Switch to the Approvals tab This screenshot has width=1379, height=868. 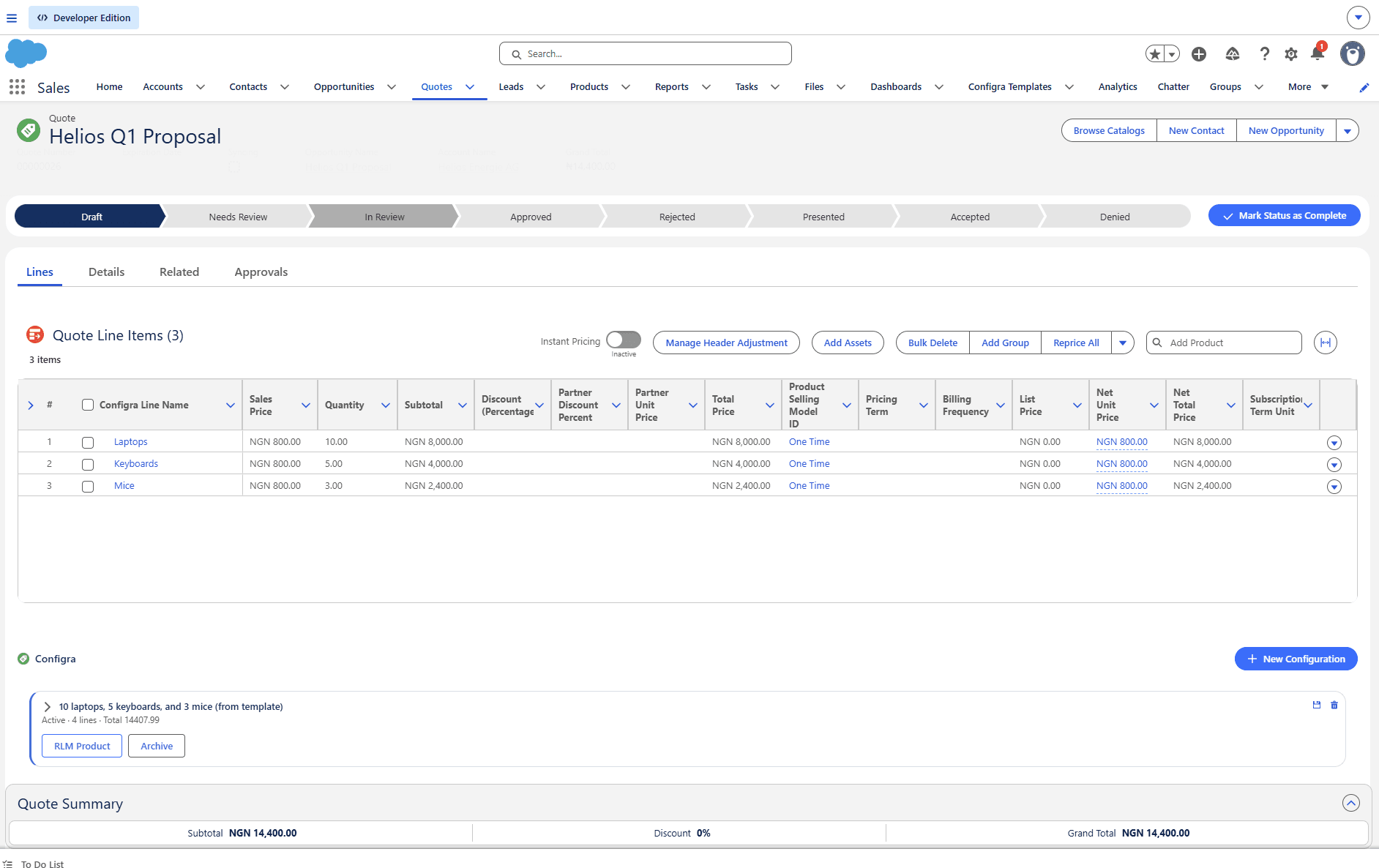tap(261, 272)
